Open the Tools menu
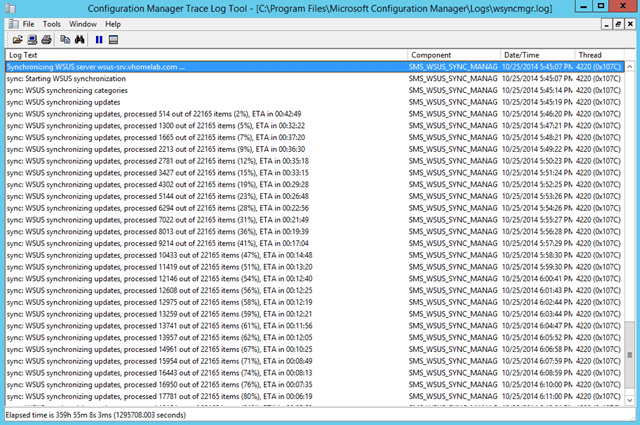This screenshot has width=640, height=425. click(52, 23)
